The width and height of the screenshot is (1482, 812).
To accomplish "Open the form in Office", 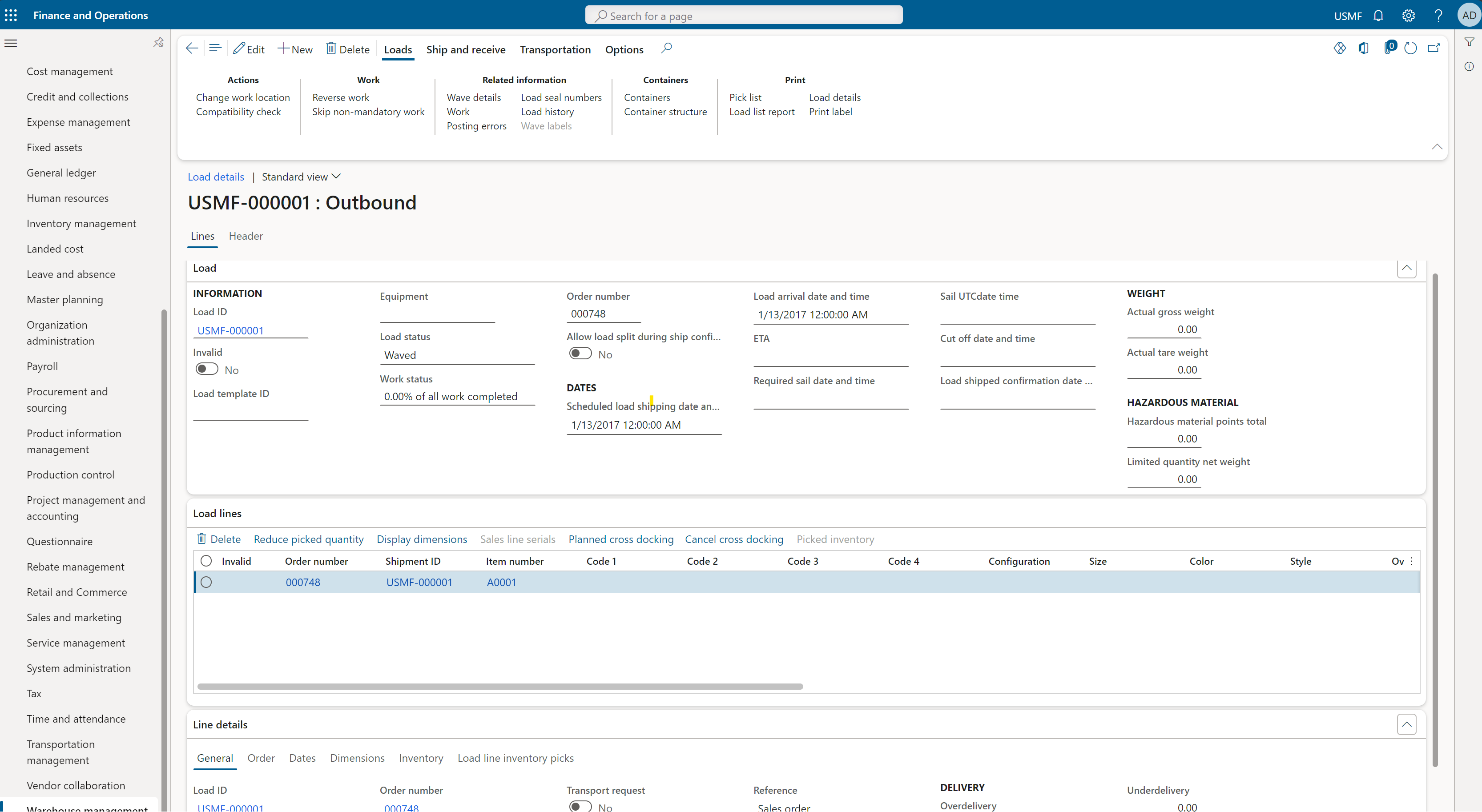I will 1364,48.
